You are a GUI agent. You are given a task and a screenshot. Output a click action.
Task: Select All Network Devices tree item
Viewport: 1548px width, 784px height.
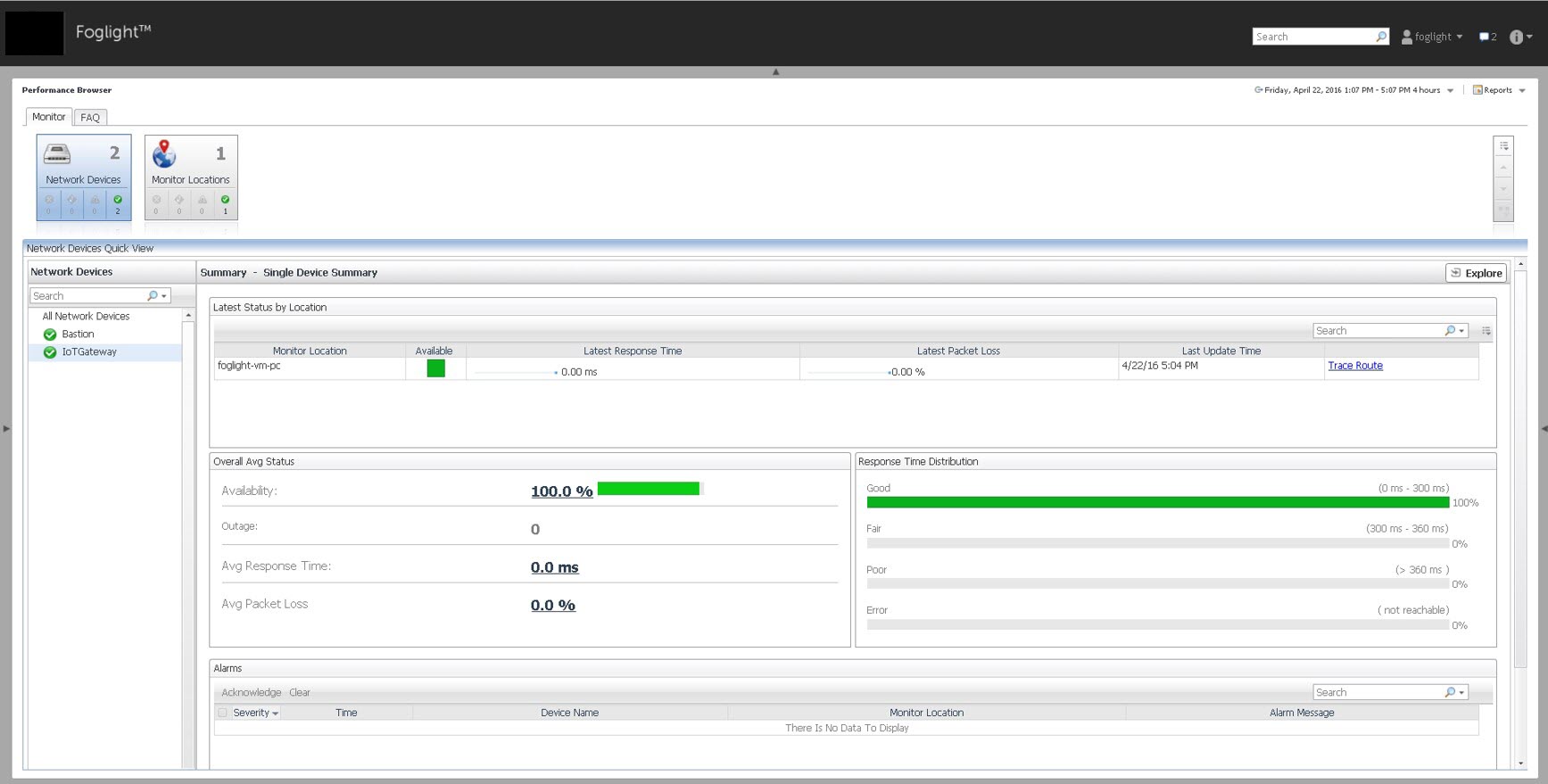pyautogui.click(x=86, y=317)
